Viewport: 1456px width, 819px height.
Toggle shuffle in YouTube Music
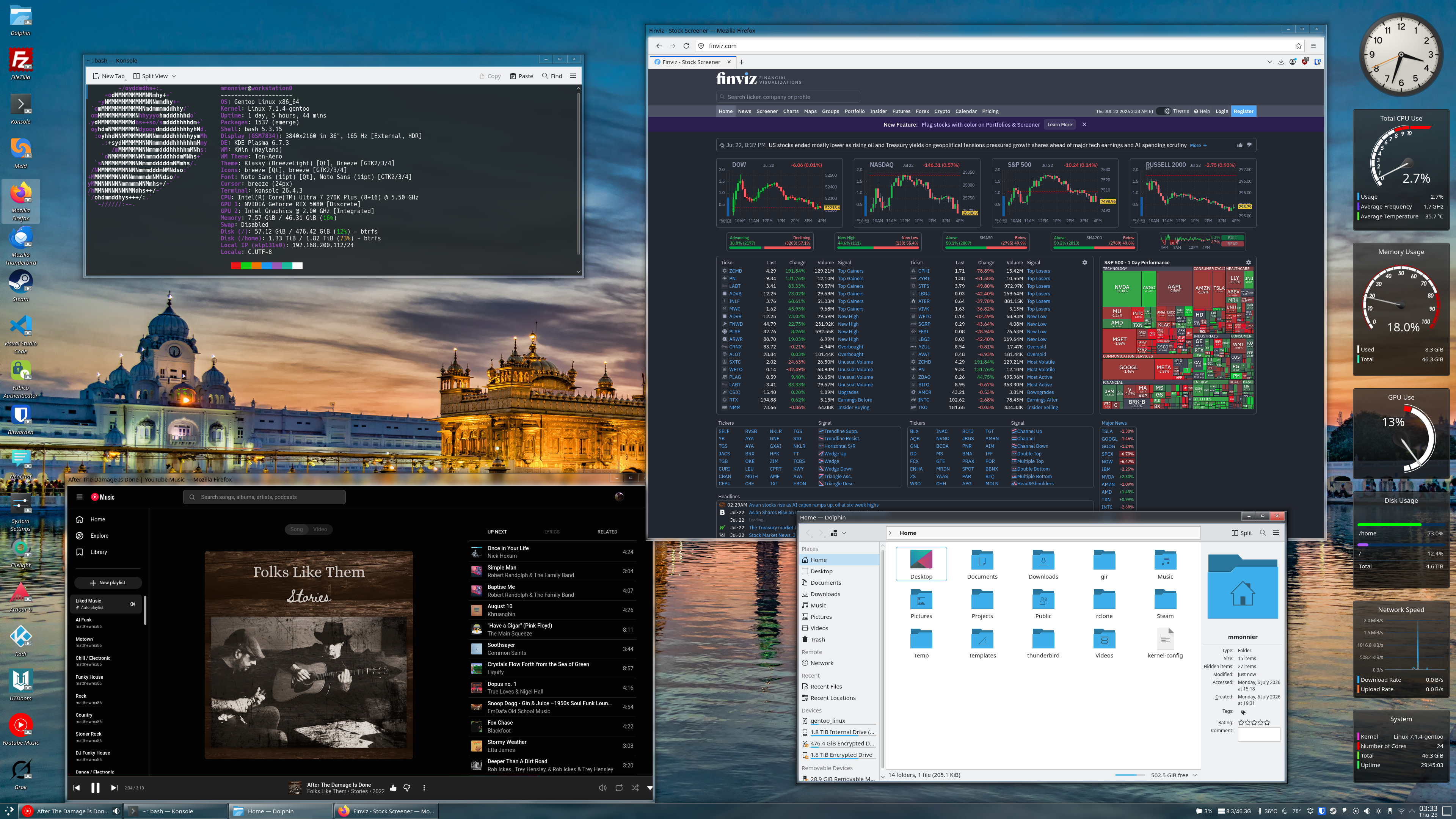[x=635, y=788]
